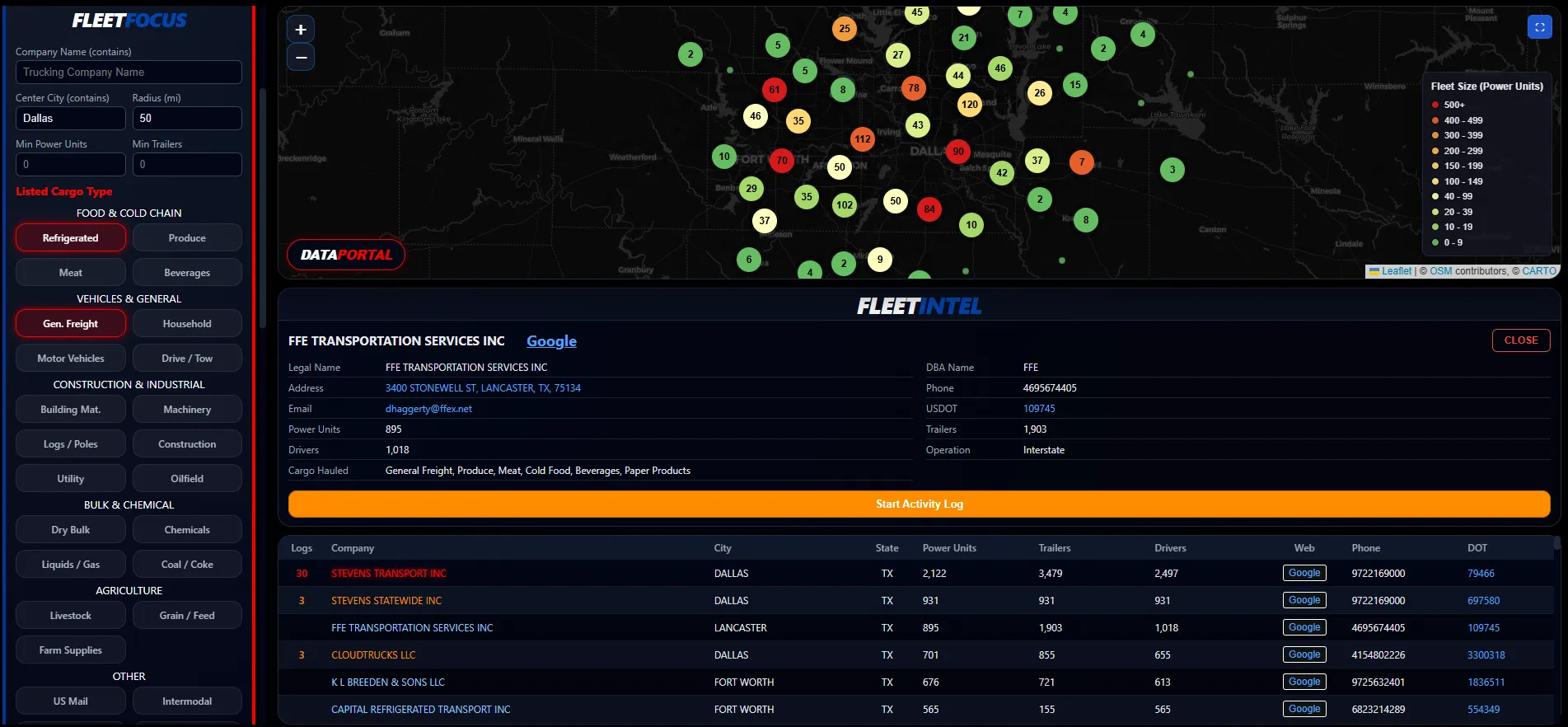Click the dhaggerty@ffex.net email link
1568x727 pixels.
pyautogui.click(x=428, y=409)
